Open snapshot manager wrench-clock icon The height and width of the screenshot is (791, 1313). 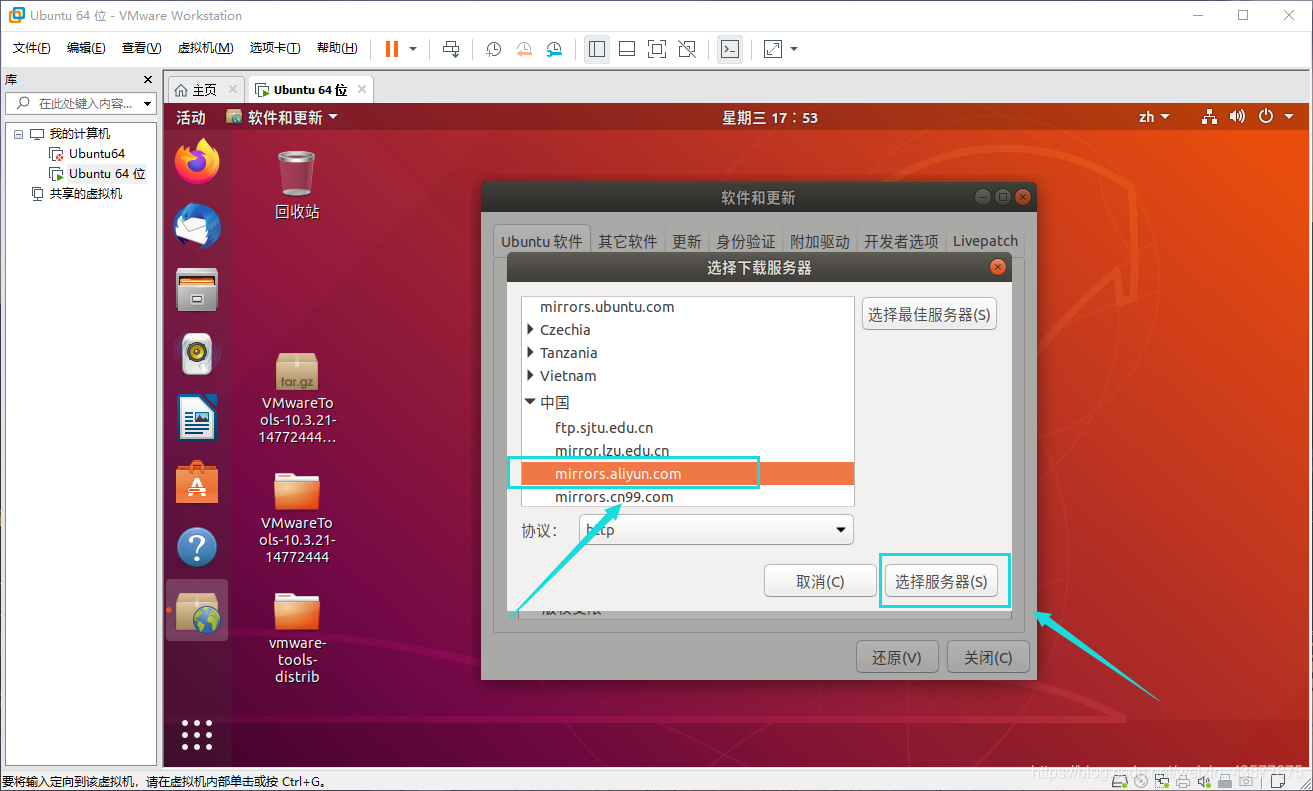tap(554, 49)
